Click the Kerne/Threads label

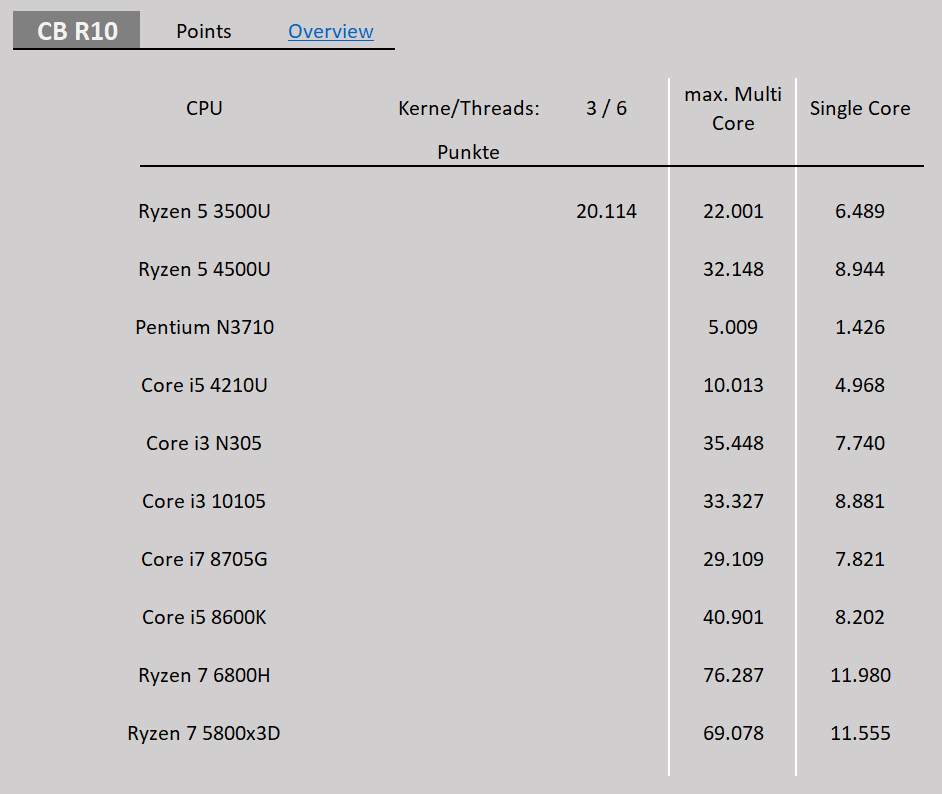[469, 108]
